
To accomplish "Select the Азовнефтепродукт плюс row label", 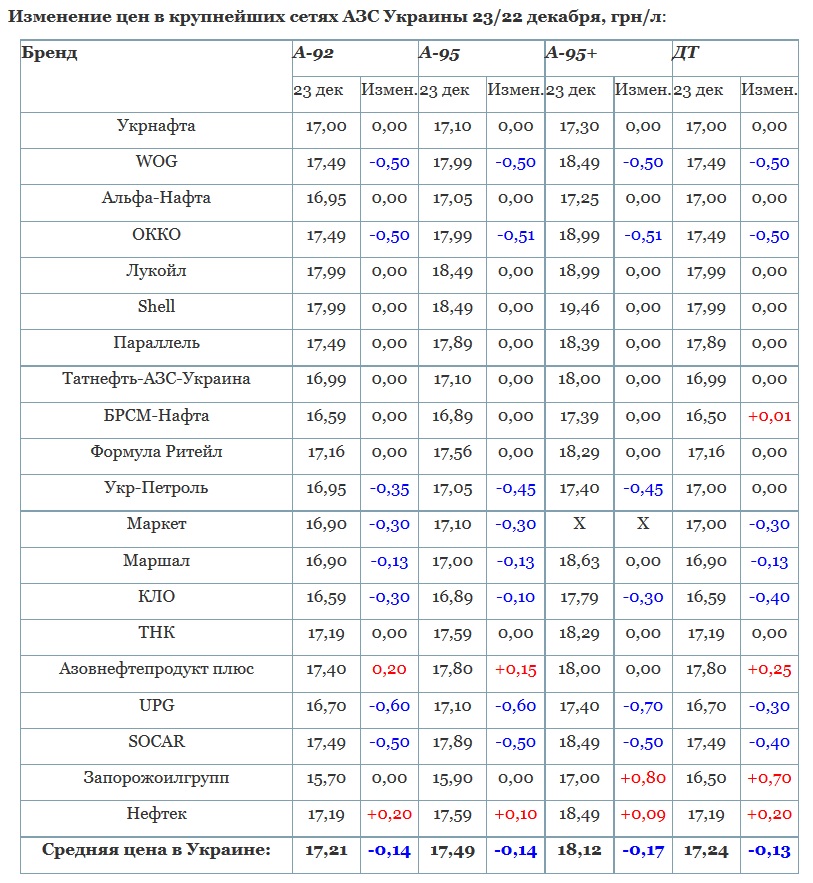I will tap(156, 669).
